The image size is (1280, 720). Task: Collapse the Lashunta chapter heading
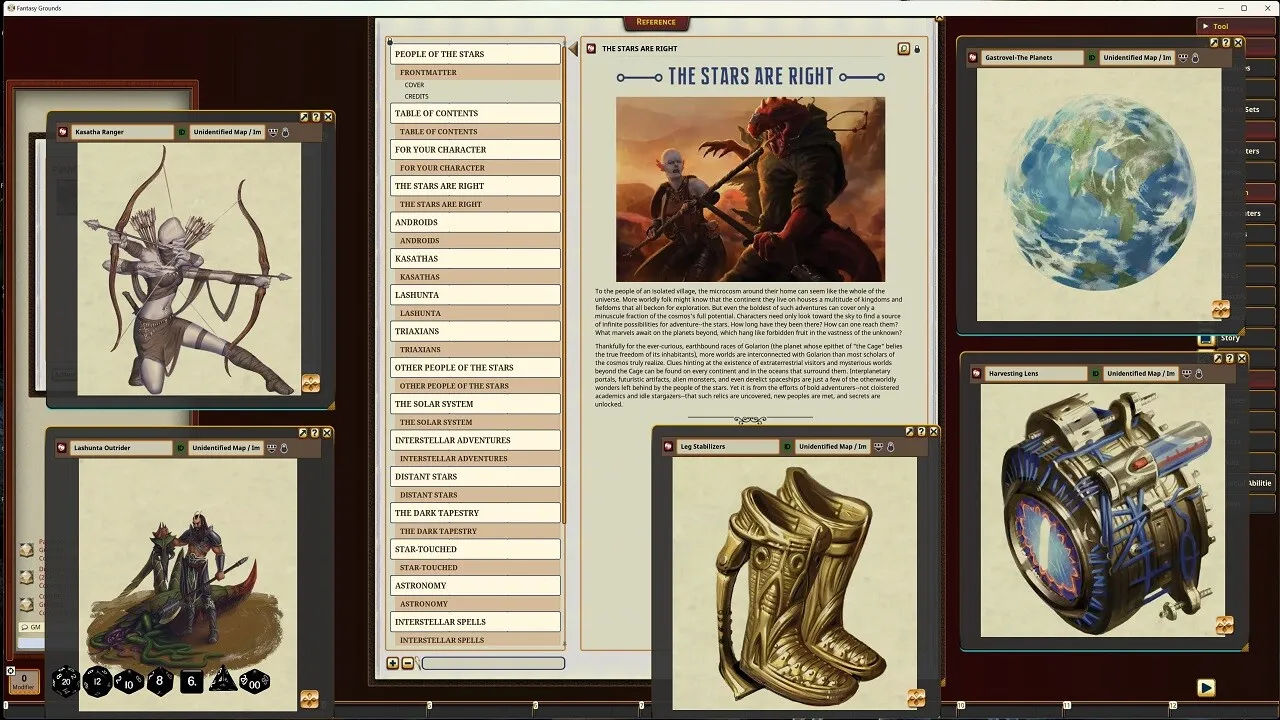coord(475,295)
